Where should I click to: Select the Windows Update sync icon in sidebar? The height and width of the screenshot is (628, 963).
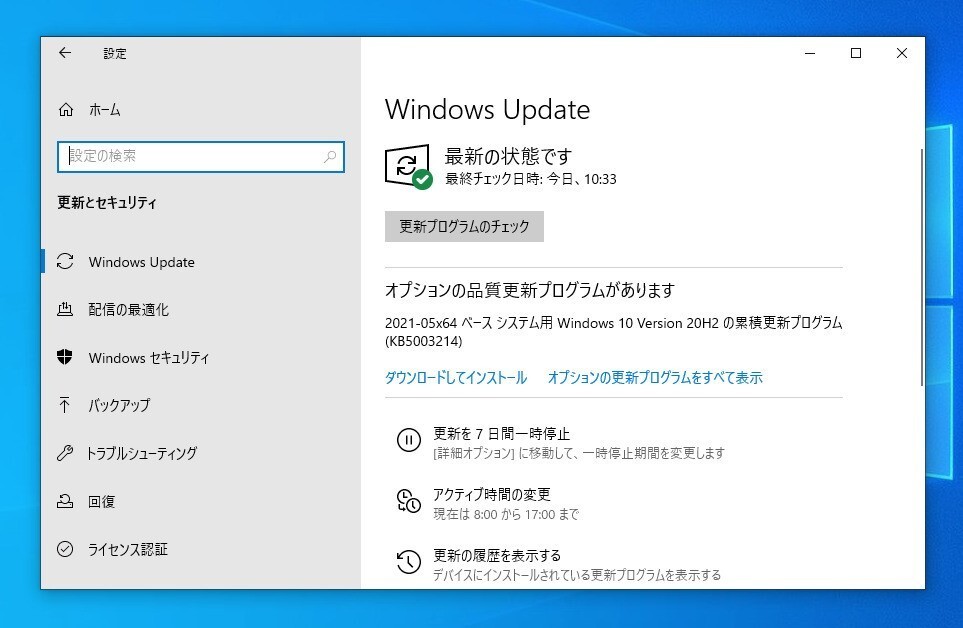coord(65,262)
